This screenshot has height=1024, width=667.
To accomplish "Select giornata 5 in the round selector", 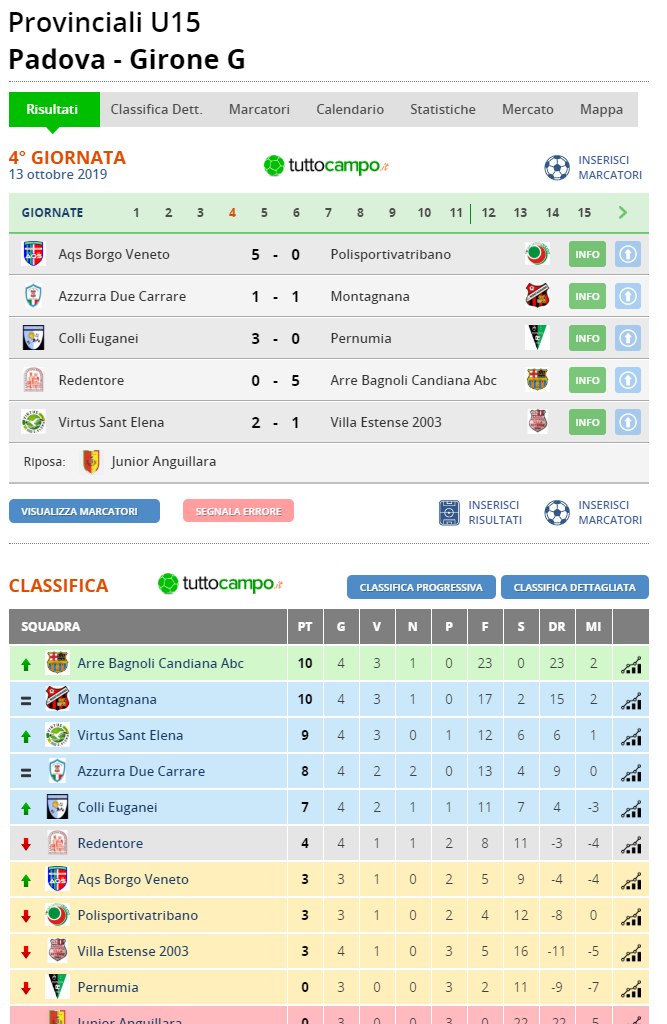I will pyautogui.click(x=264, y=213).
